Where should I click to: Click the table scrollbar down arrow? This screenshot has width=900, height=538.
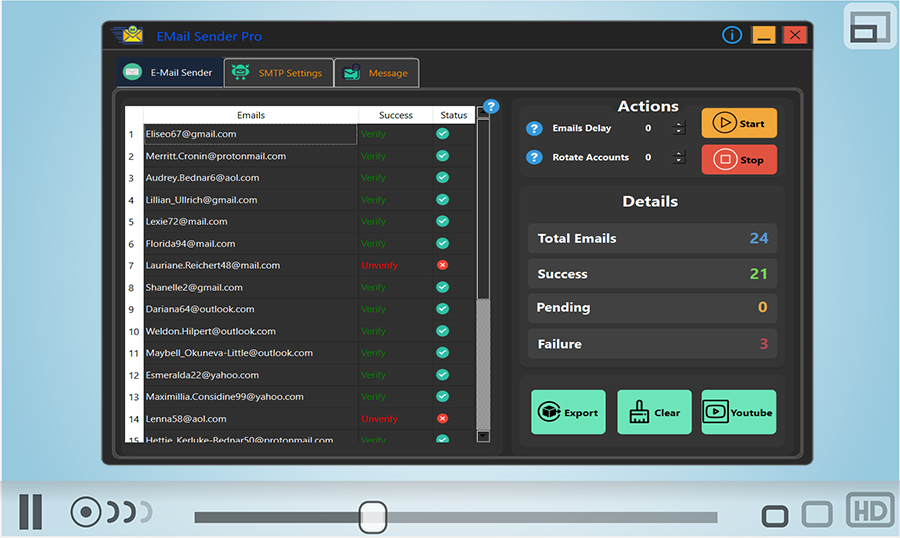click(x=483, y=436)
